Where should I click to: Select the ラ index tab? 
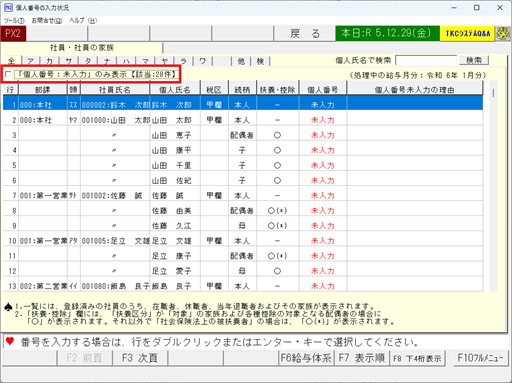[x=183, y=61]
